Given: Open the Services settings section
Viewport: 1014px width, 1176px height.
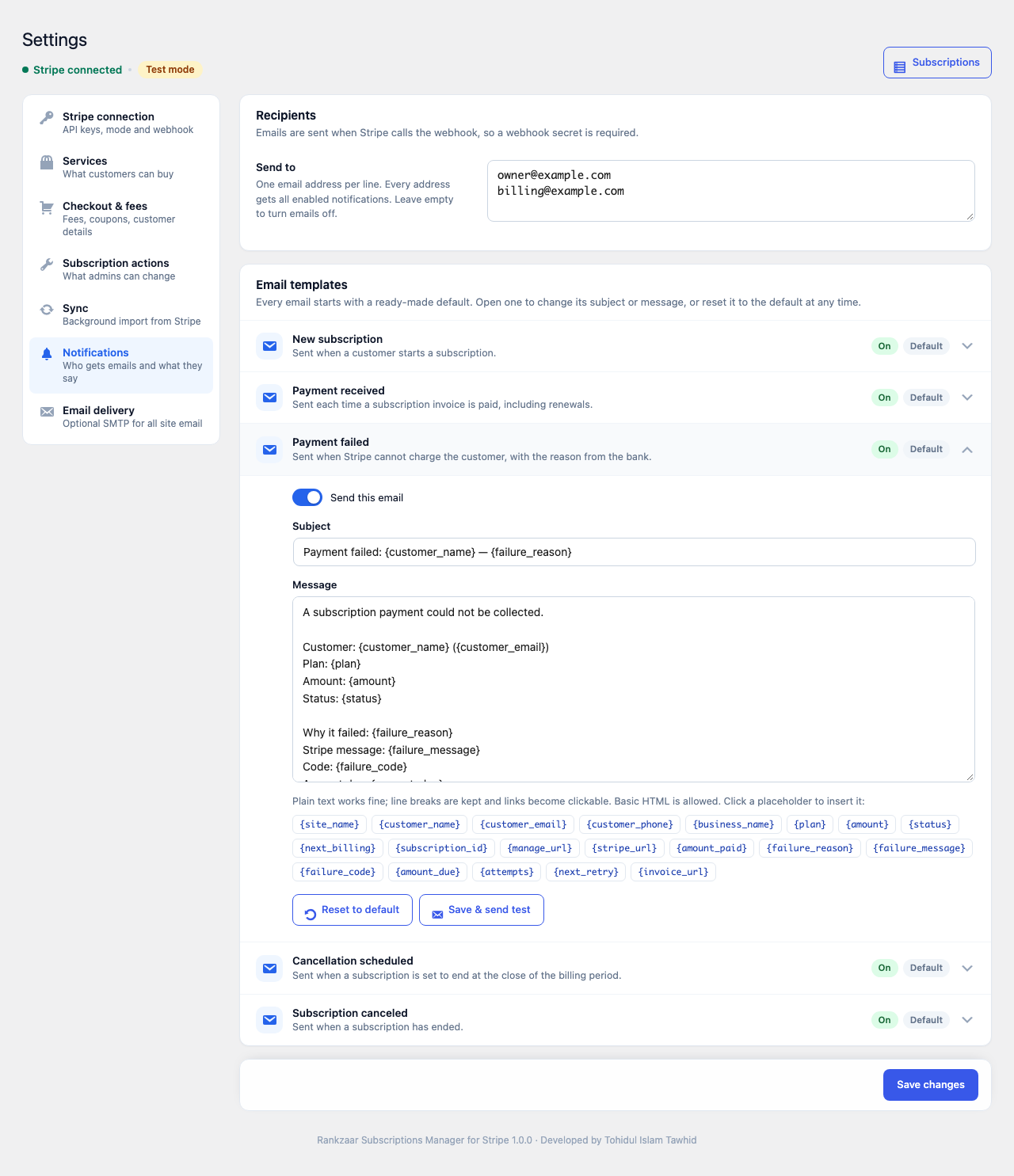Looking at the screenshot, I should click(121, 167).
